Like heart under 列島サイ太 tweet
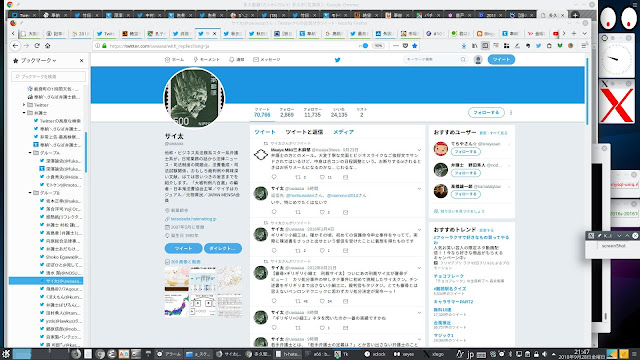Image resolution: width=640 pixels, height=360 pixels. click(x=322, y=301)
